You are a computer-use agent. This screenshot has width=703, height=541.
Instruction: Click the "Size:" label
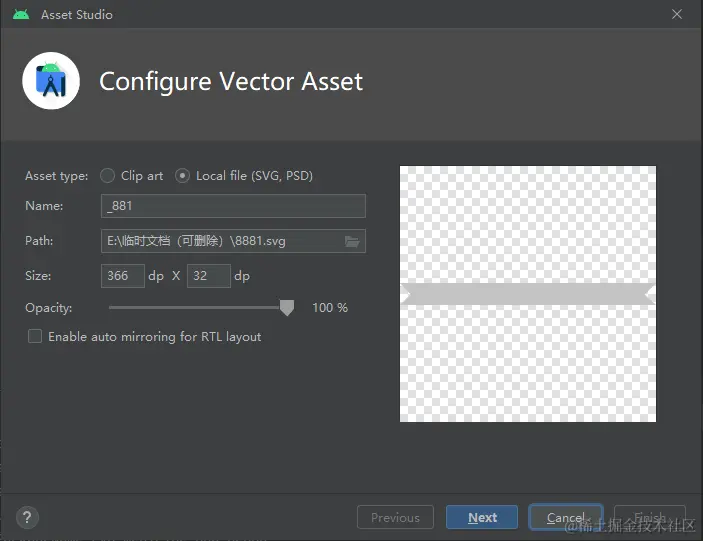pyautogui.click(x=38, y=276)
